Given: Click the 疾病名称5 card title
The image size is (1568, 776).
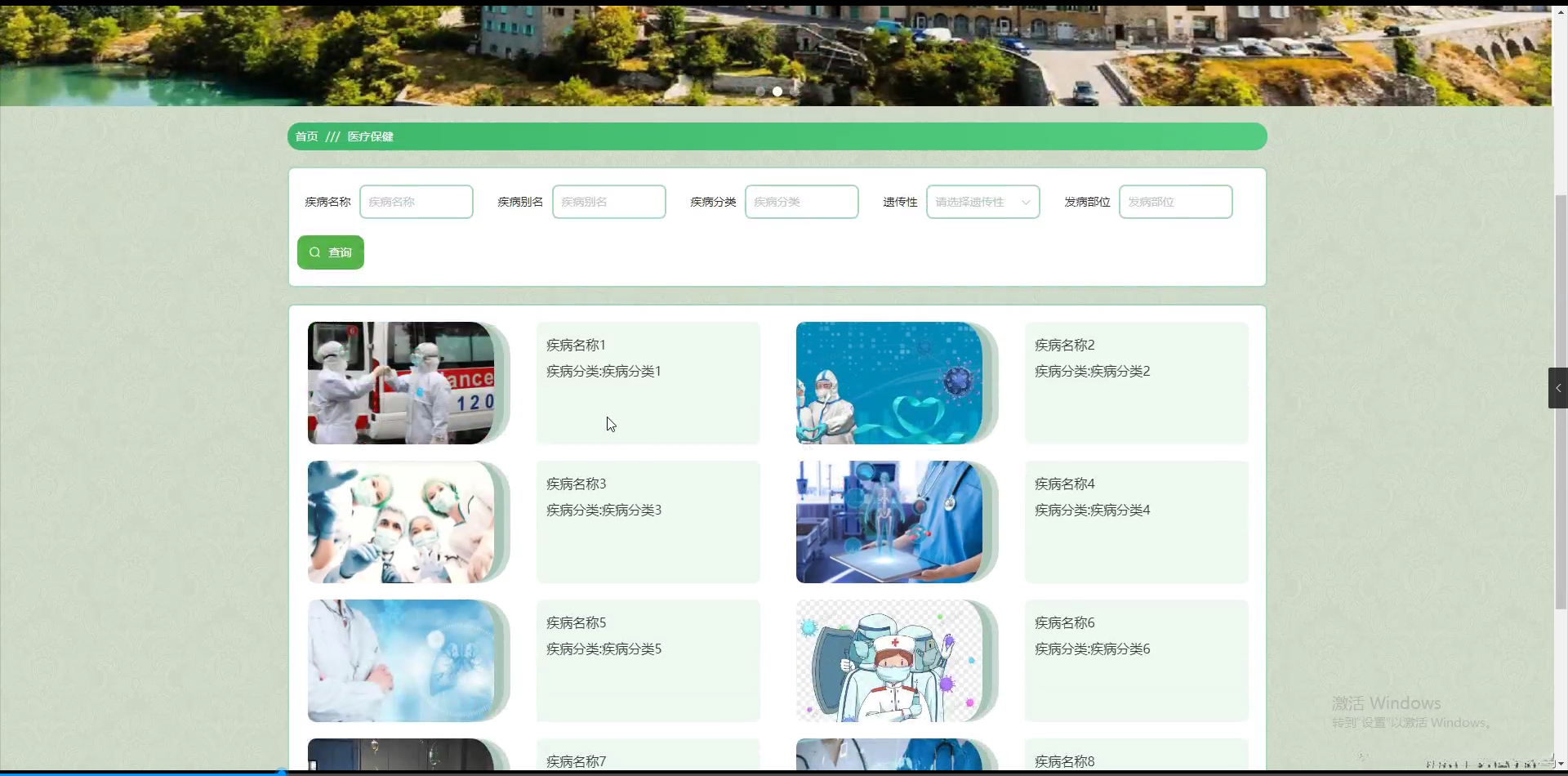Looking at the screenshot, I should point(576,622).
